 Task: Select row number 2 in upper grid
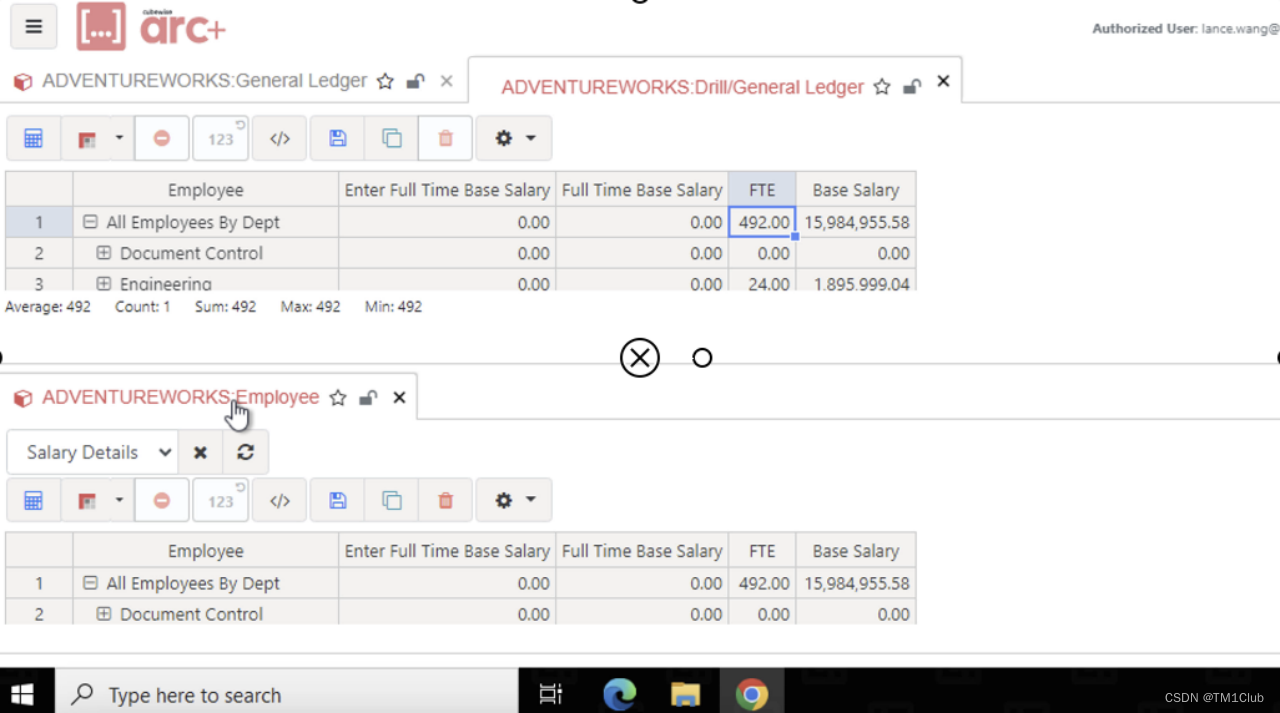click(39, 254)
